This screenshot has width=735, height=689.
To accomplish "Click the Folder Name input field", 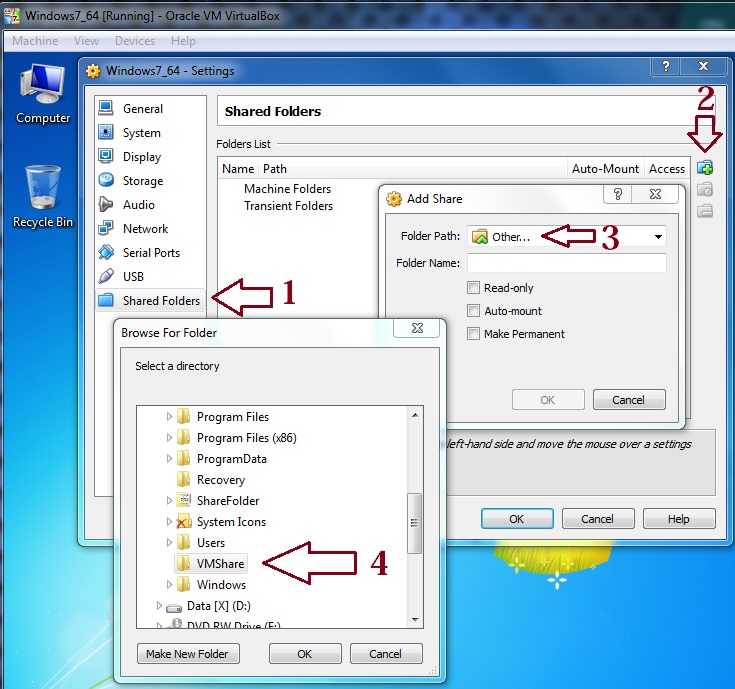I will pos(567,263).
